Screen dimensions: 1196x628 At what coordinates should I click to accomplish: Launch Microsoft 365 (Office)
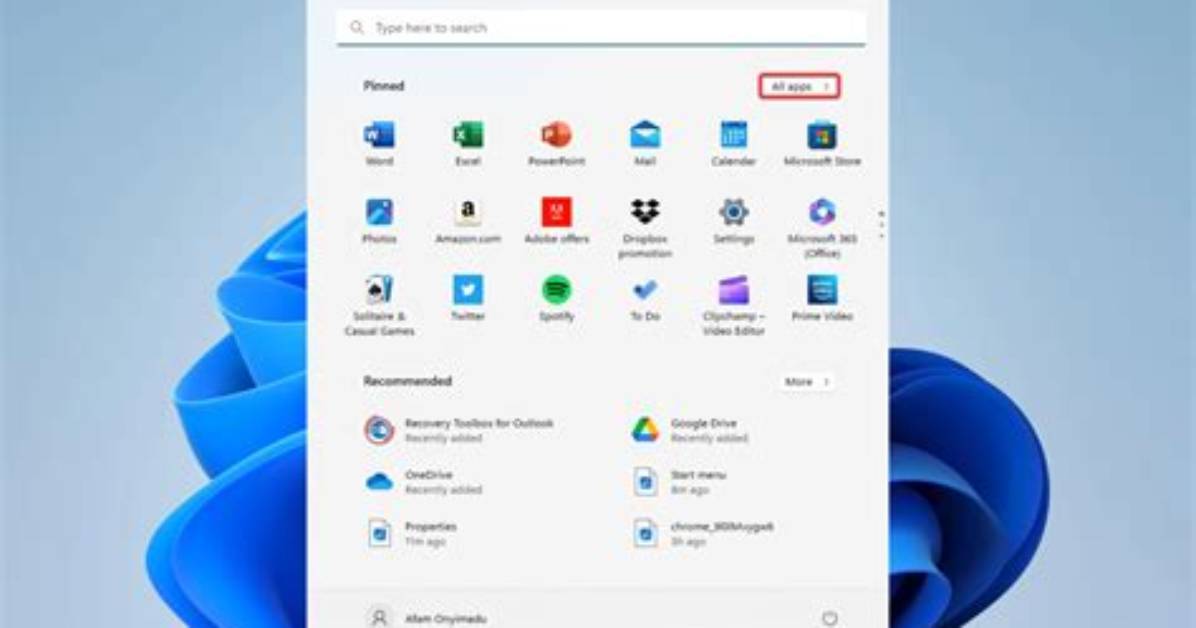tap(821, 227)
